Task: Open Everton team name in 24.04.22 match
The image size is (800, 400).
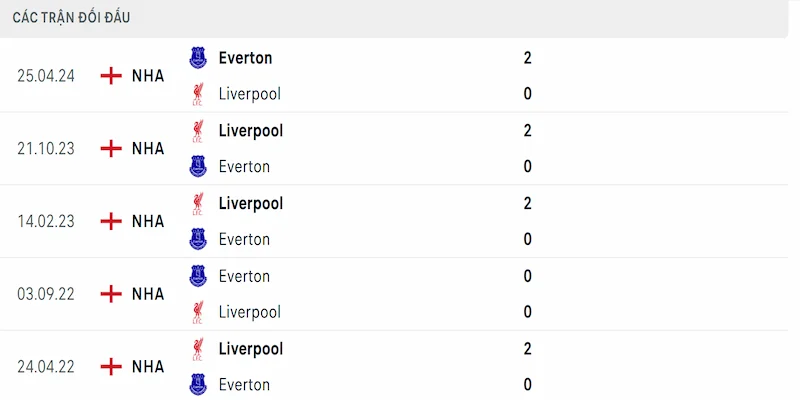Action: [244, 385]
